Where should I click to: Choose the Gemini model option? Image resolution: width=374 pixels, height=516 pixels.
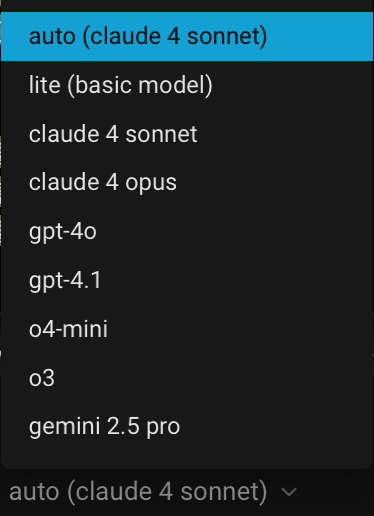coord(187,426)
